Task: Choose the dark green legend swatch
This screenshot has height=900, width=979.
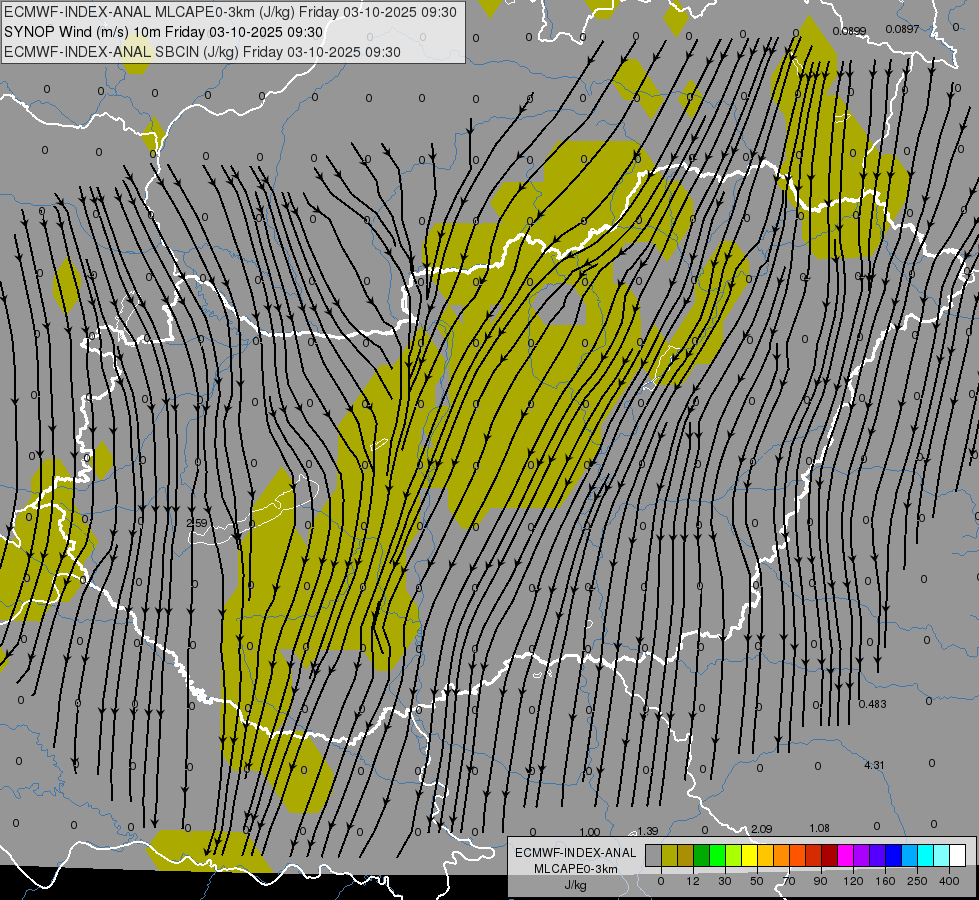Action: pyautogui.click(x=701, y=855)
